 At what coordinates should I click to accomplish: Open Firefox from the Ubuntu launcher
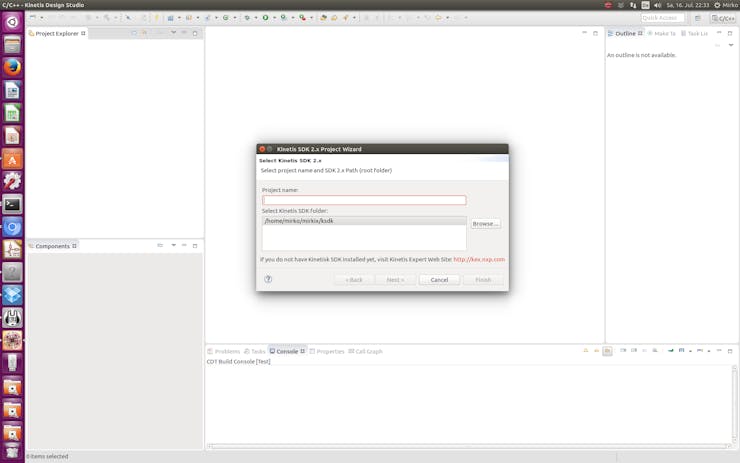12,67
